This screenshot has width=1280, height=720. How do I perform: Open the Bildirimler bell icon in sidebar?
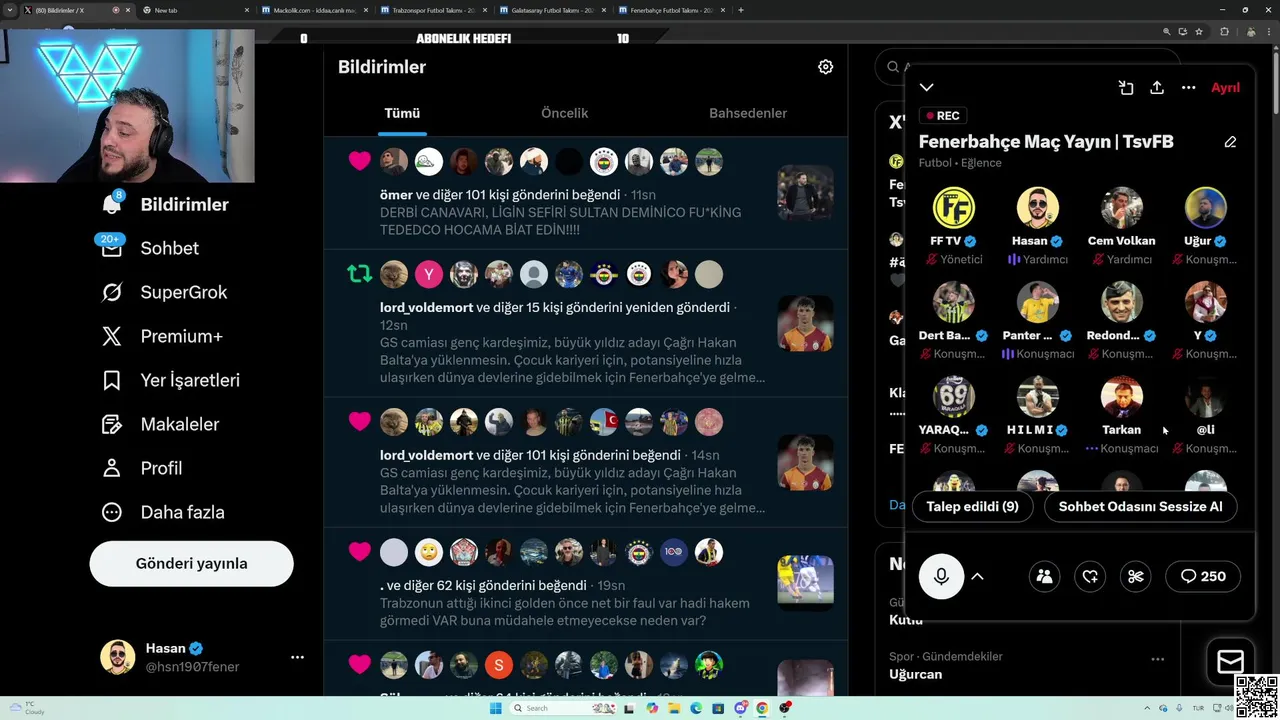[112, 204]
